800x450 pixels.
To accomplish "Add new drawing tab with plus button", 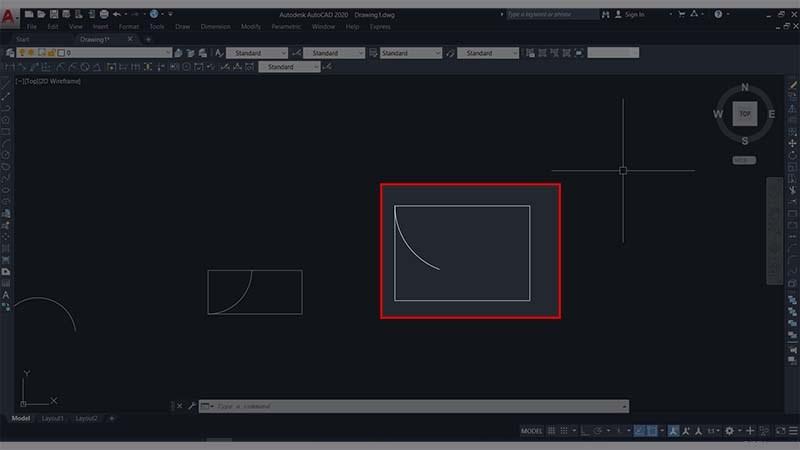I will (x=148, y=39).
